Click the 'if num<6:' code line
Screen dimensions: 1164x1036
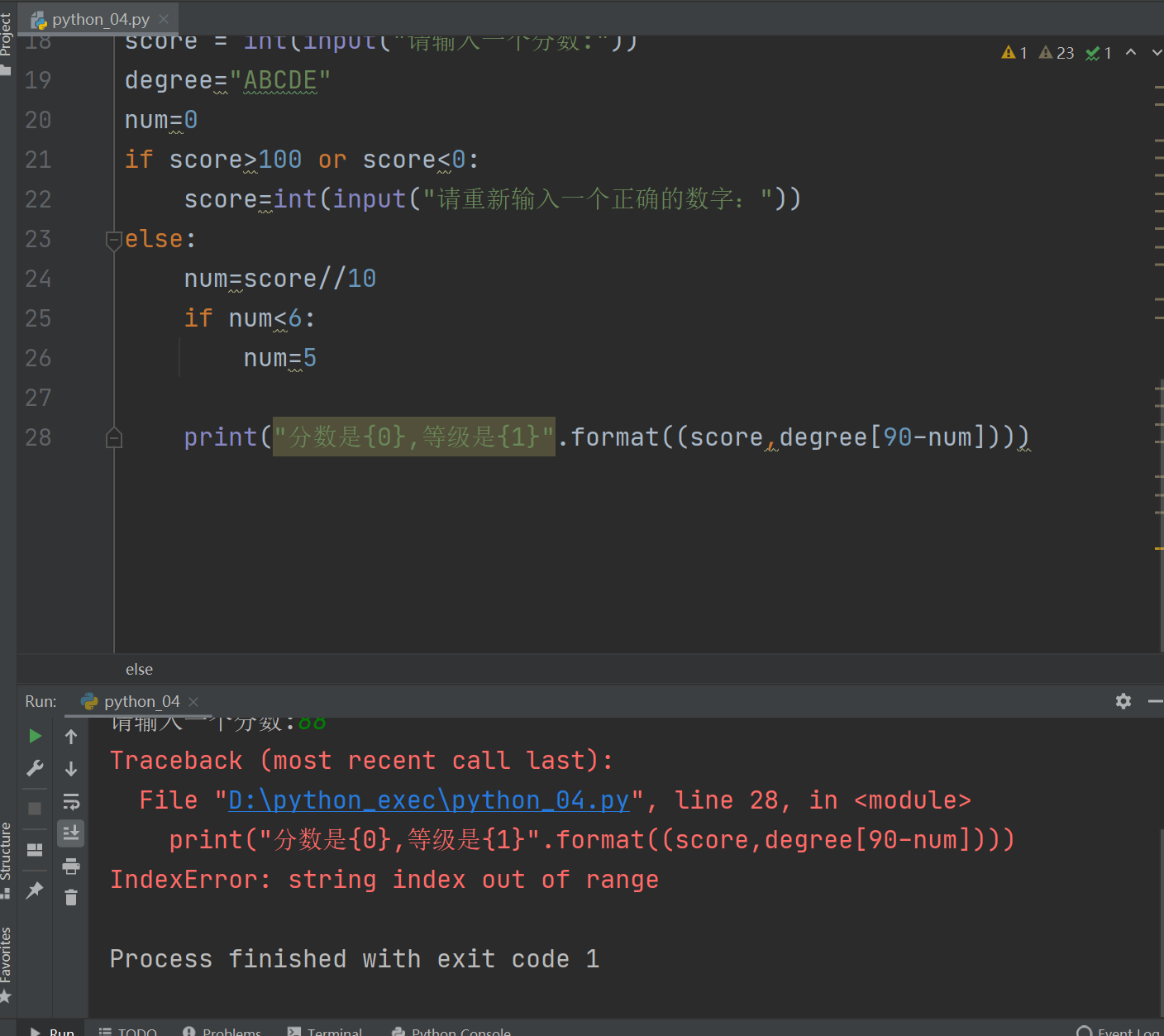click(249, 318)
